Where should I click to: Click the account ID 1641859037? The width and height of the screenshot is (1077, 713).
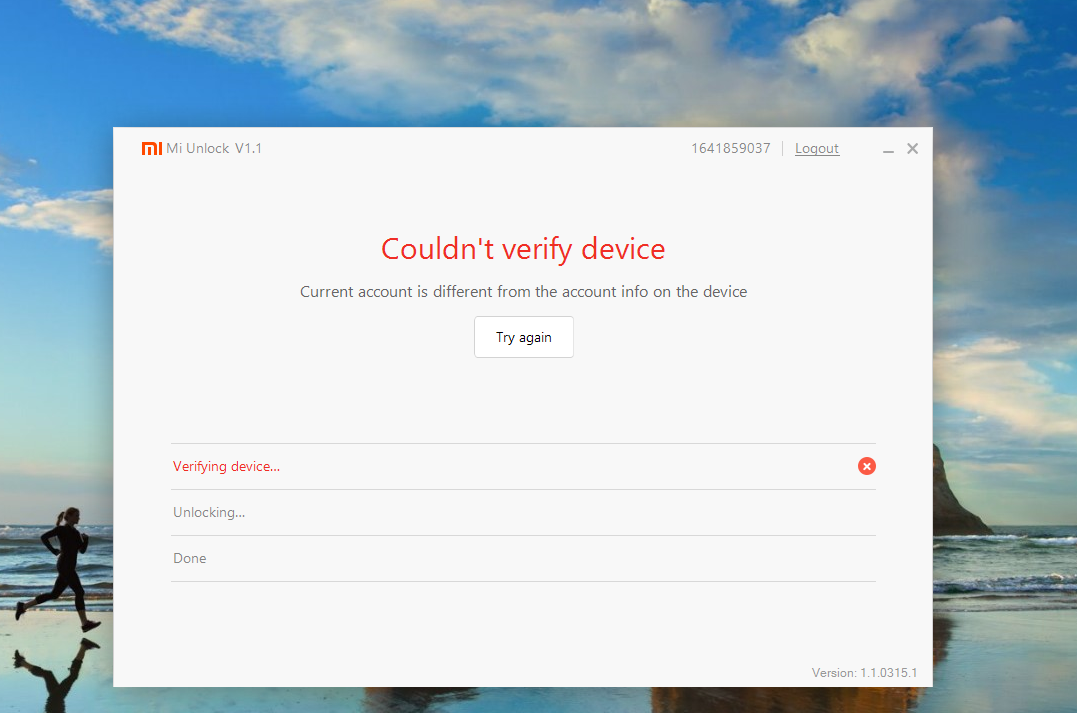731,148
